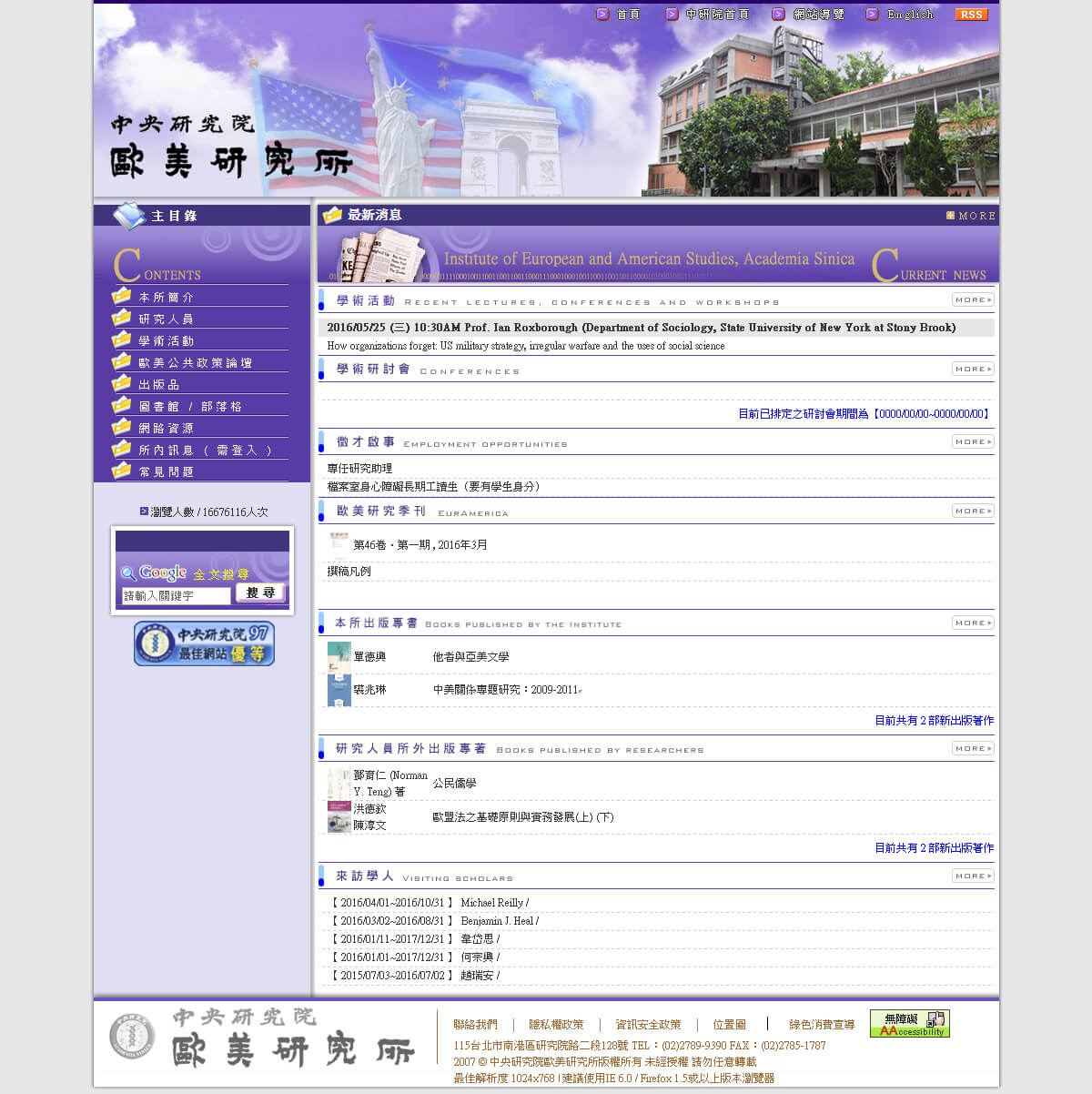
Task: Open the 首頁 home link
Action: (x=628, y=15)
